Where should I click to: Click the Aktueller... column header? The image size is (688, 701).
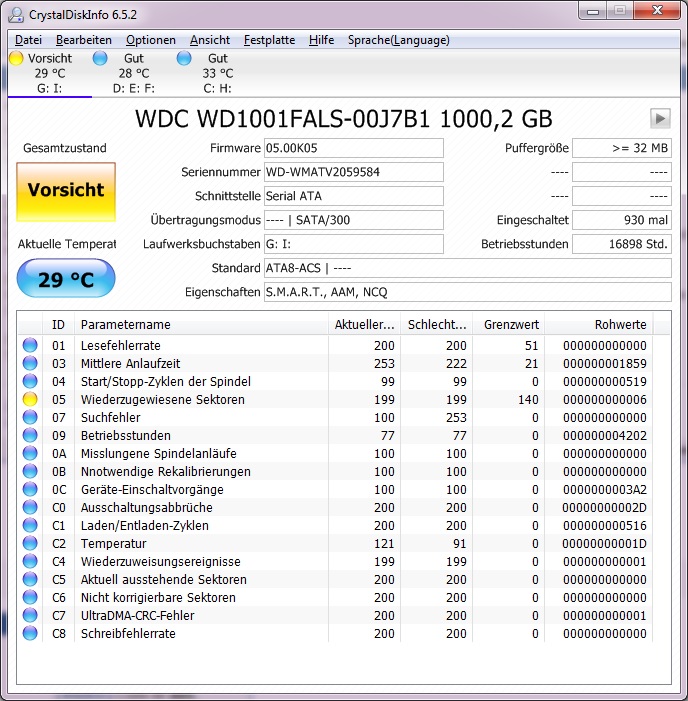tap(364, 325)
